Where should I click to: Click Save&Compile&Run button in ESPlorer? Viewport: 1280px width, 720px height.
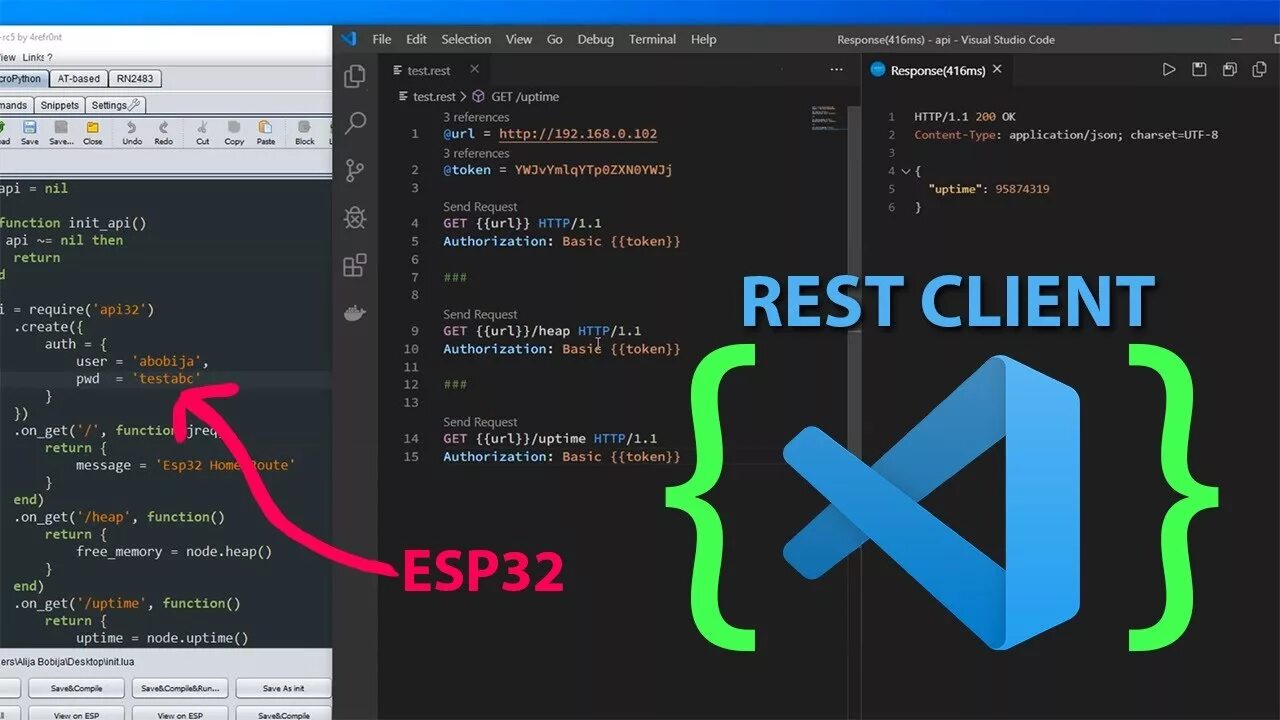point(180,688)
